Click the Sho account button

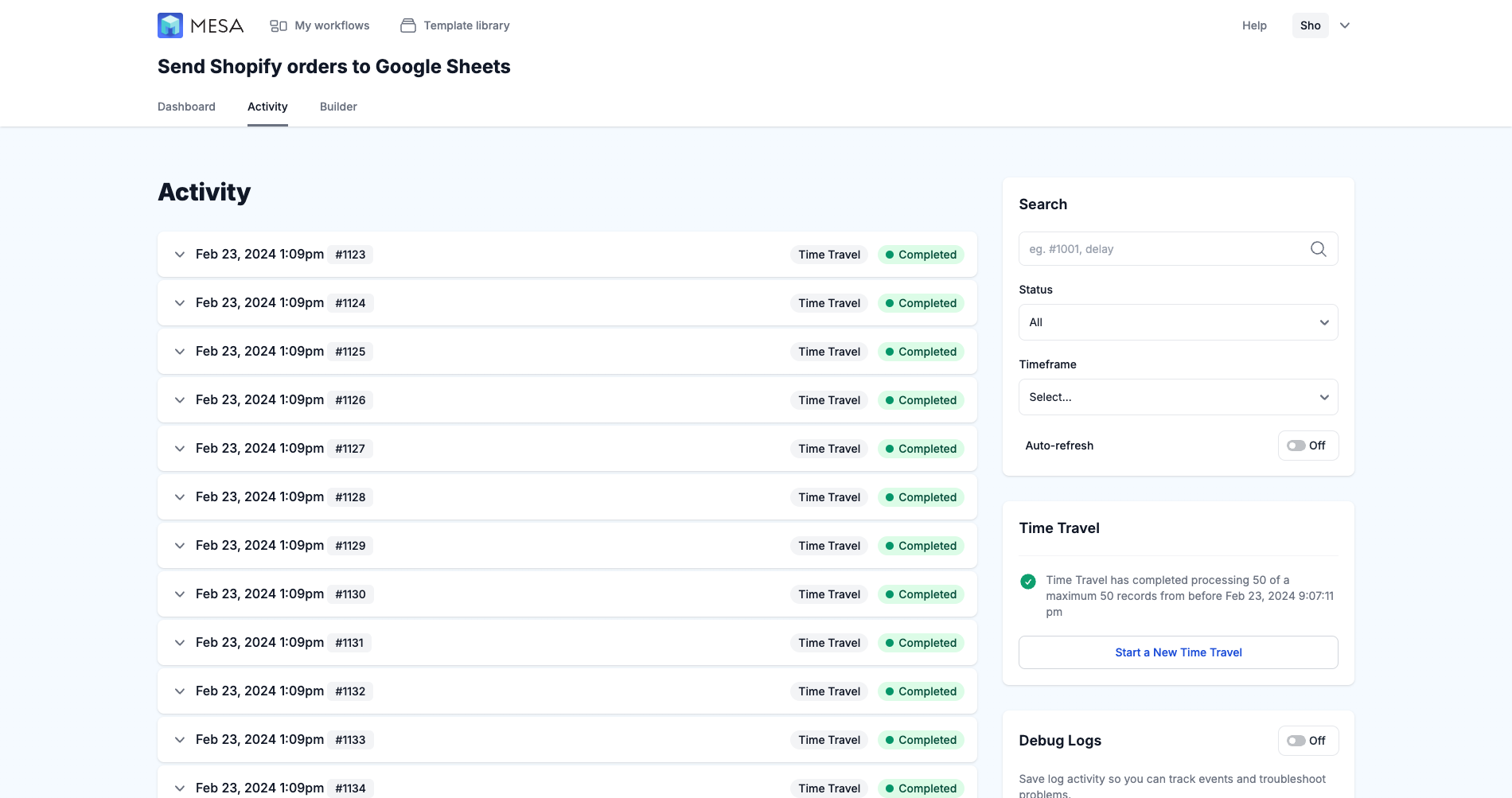[1311, 25]
